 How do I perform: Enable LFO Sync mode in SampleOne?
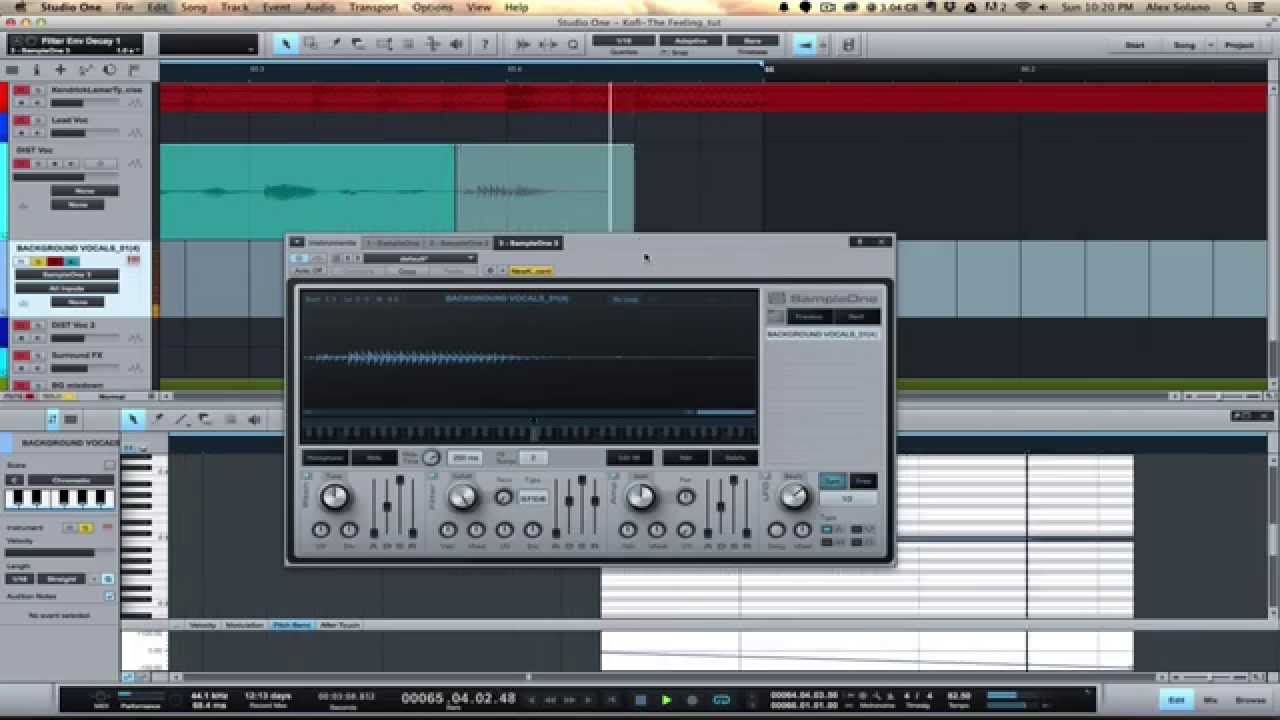click(832, 481)
